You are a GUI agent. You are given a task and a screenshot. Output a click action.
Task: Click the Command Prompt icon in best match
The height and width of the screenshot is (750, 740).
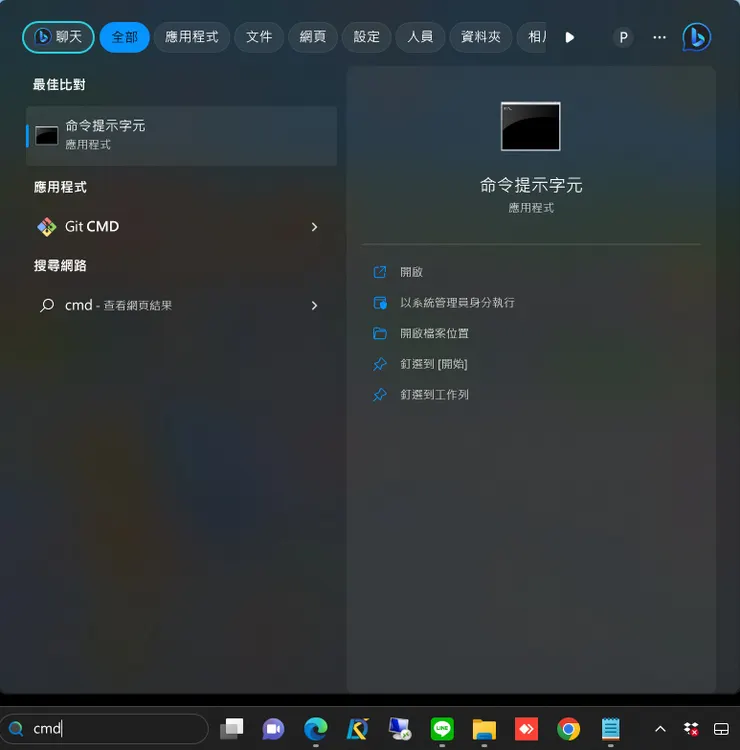pos(47,136)
